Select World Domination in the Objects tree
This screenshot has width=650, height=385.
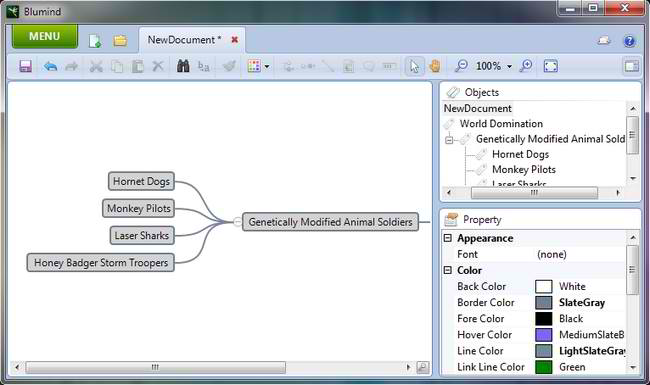tap(501, 123)
